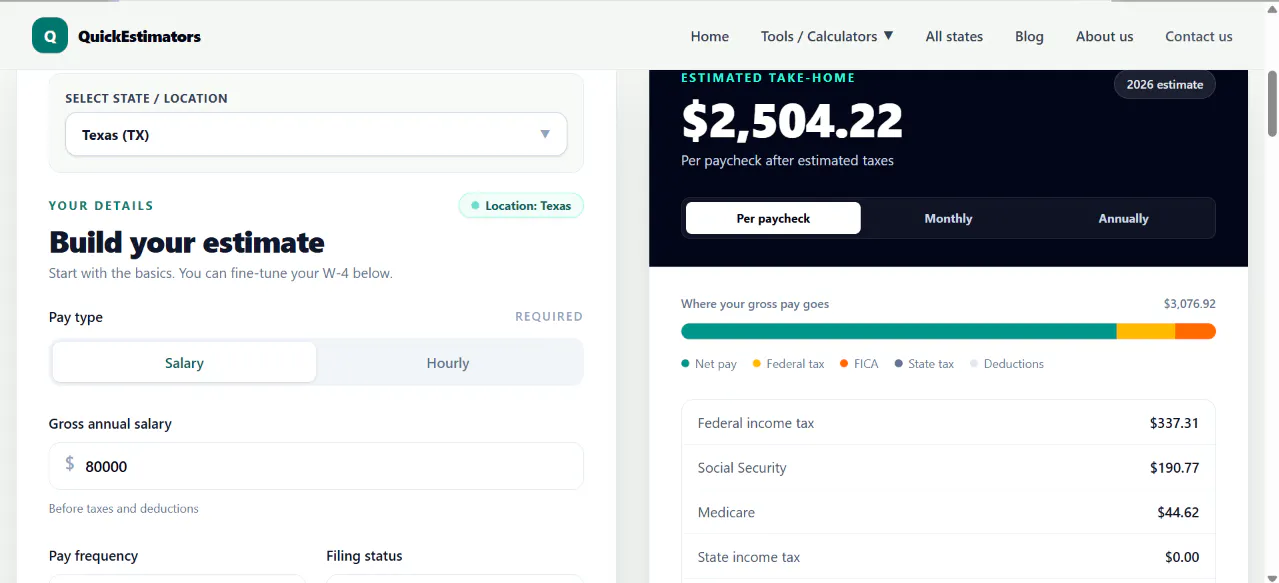Click the state selector down arrow
The image size is (1279, 583).
pos(545,134)
